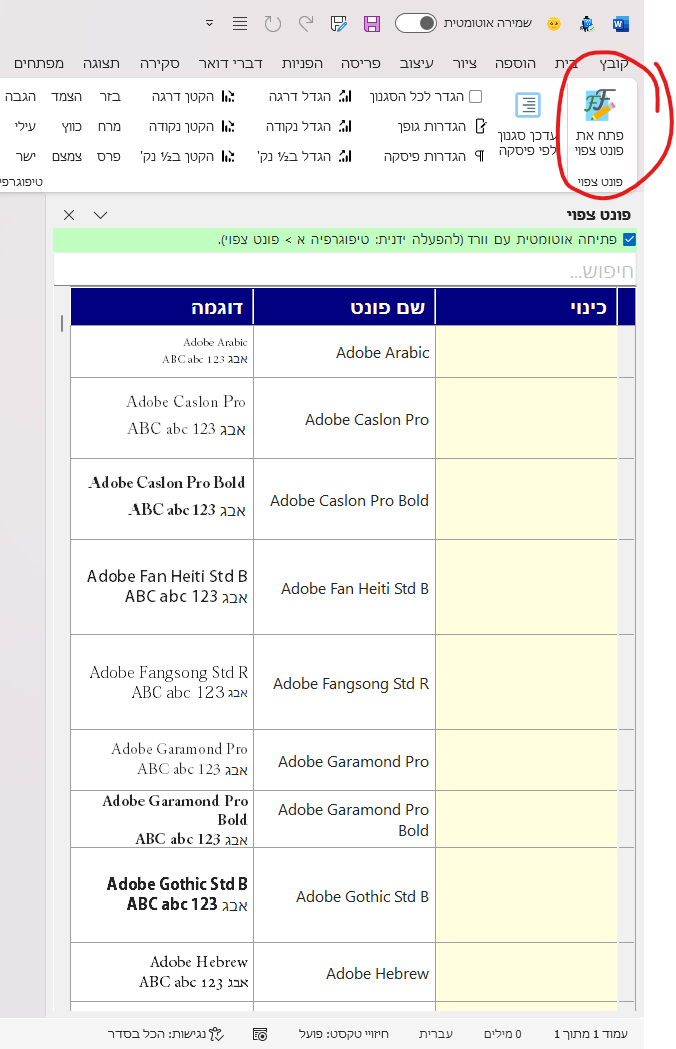Viewport: 676px width, 1049px height.
Task: Click הגדרות פיסקה paragraph settings
Action: click(x=434, y=156)
